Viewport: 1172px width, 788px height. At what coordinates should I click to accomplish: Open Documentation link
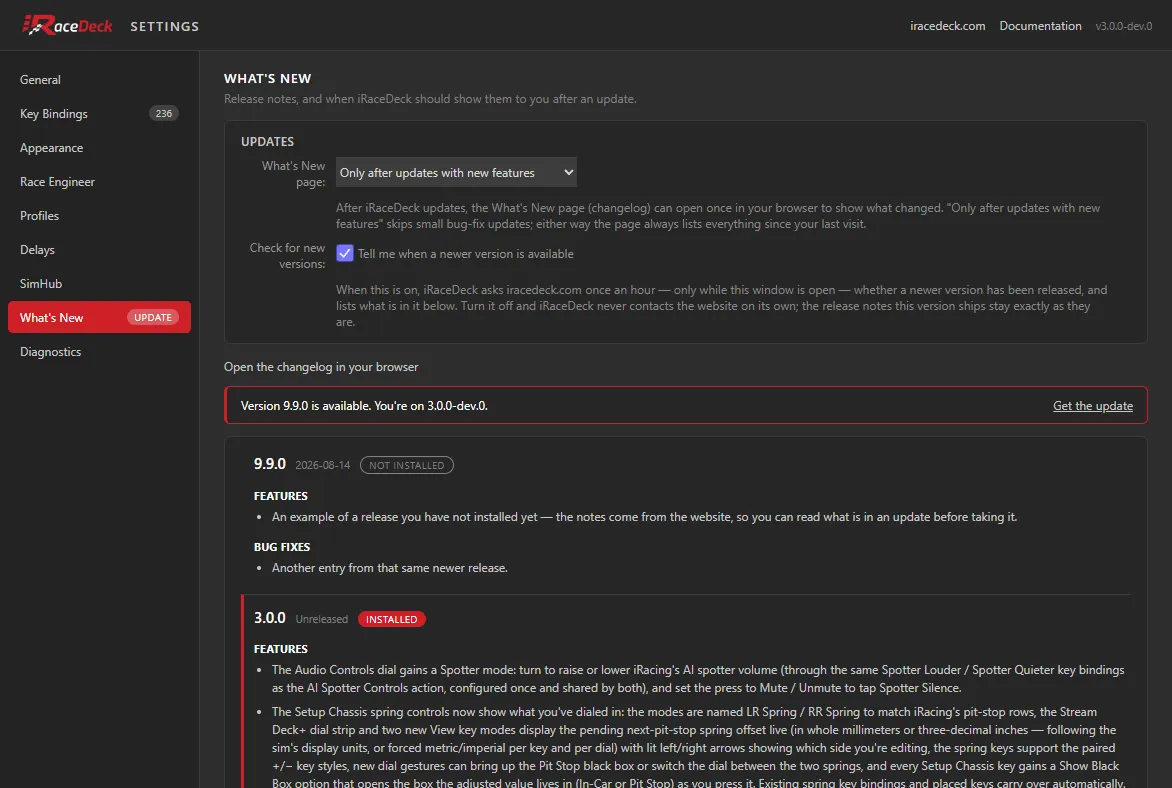coord(1040,25)
